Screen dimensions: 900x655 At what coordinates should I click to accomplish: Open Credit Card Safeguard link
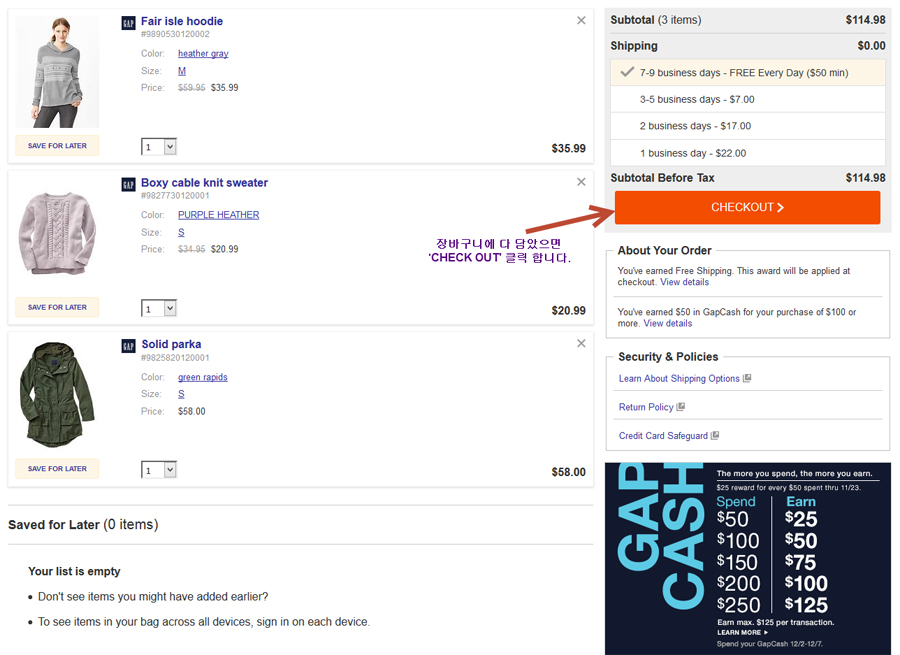point(663,436)
